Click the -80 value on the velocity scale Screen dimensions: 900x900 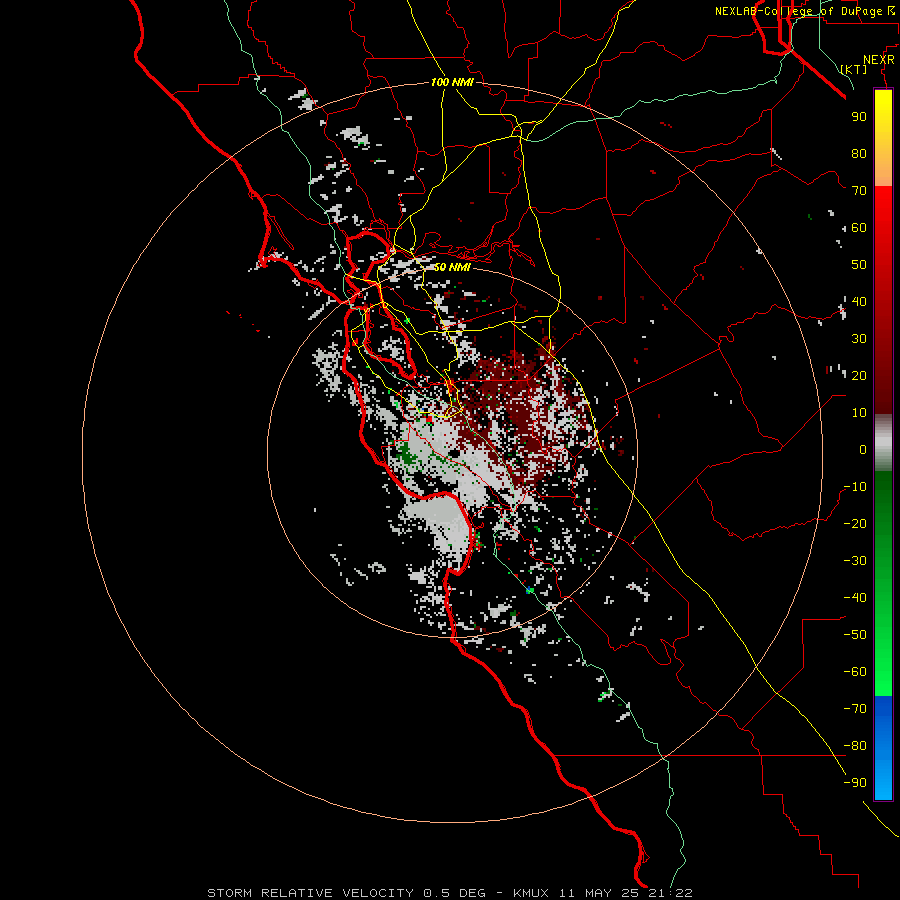[855, 746]
